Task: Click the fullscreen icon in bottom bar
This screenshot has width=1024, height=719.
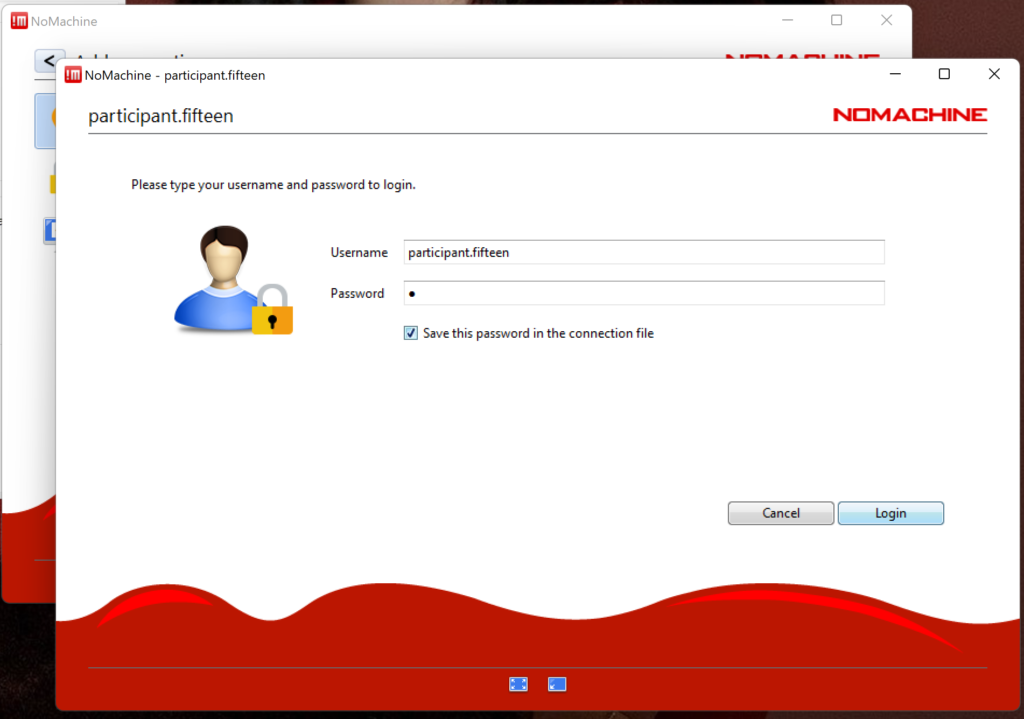Action: [x=518, y=684]
